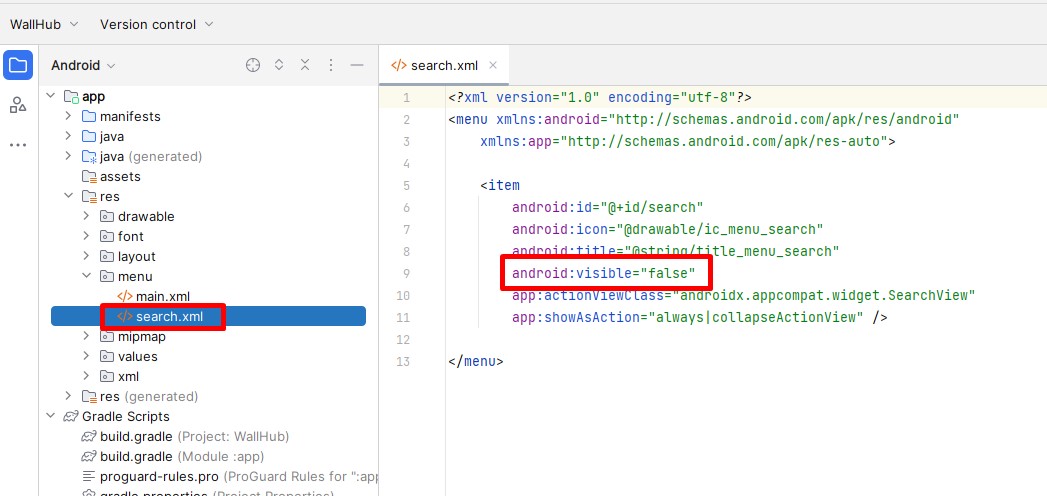Open the Version control dropdown
Viewport: 1047px width, 496px height.
(x=157, y=24)
